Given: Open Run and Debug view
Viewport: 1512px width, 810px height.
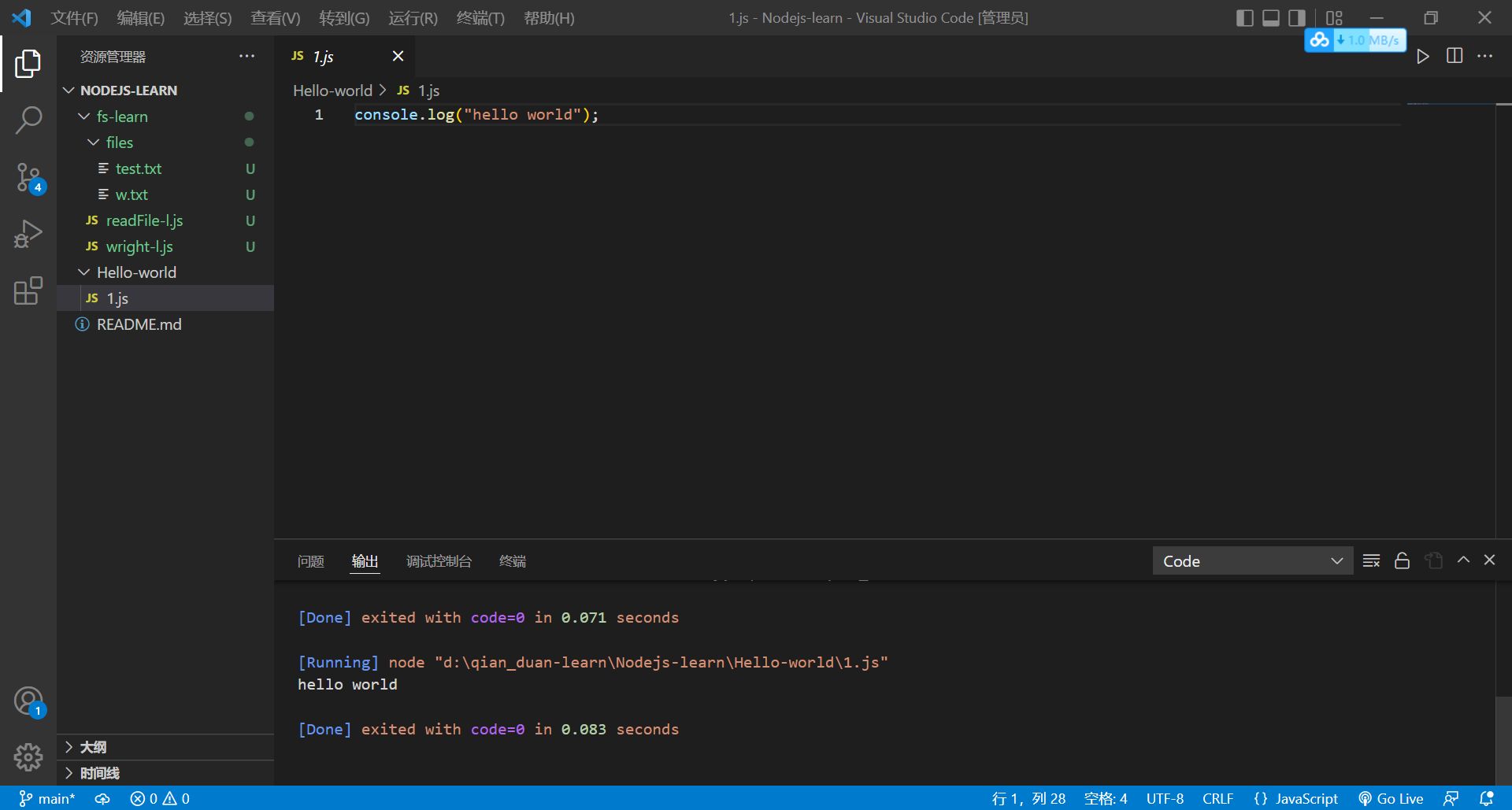Looking at the screenshot, I should [28, 235].
